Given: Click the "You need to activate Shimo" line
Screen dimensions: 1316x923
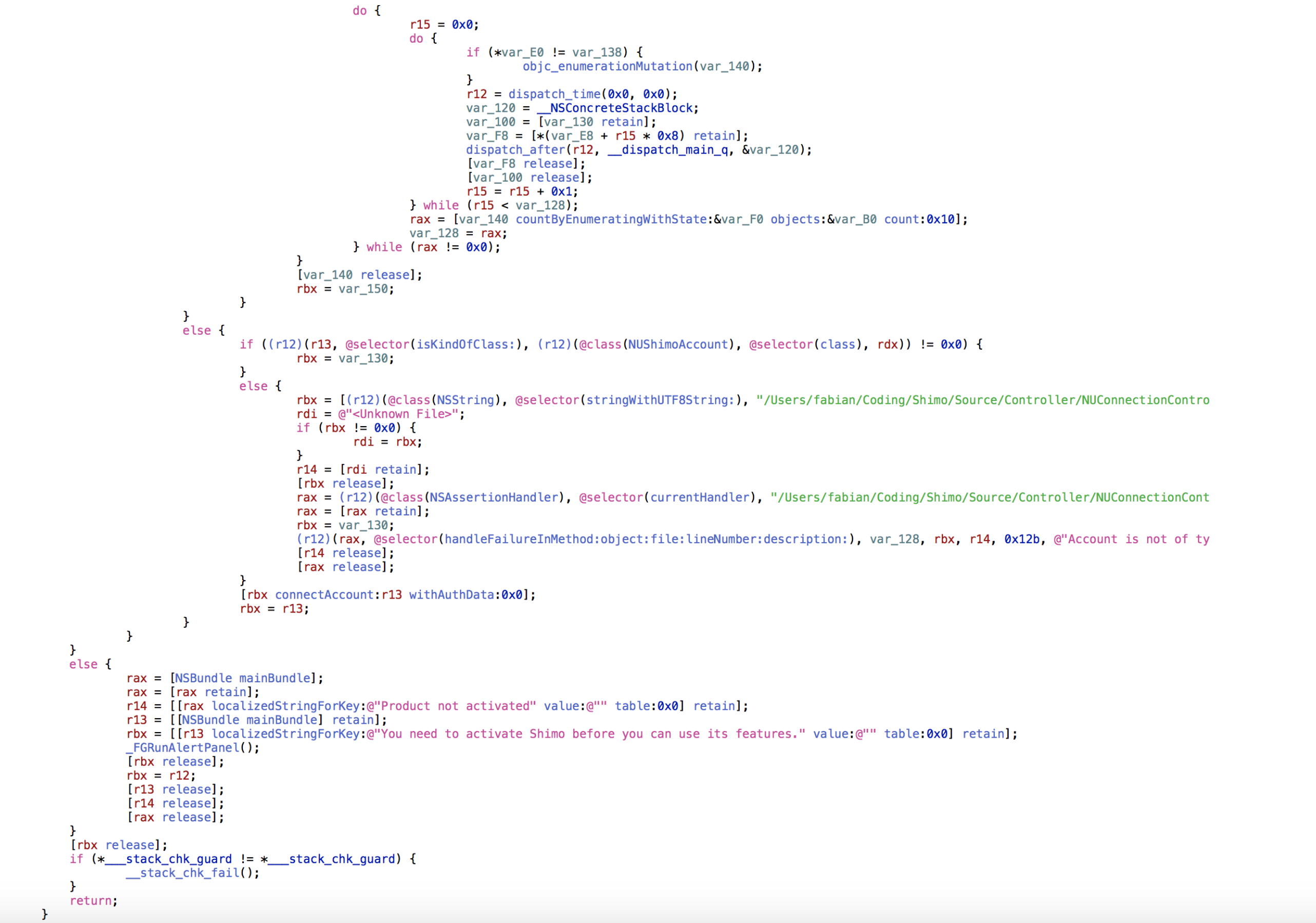Looking at the screenshot, I should 571,734.
